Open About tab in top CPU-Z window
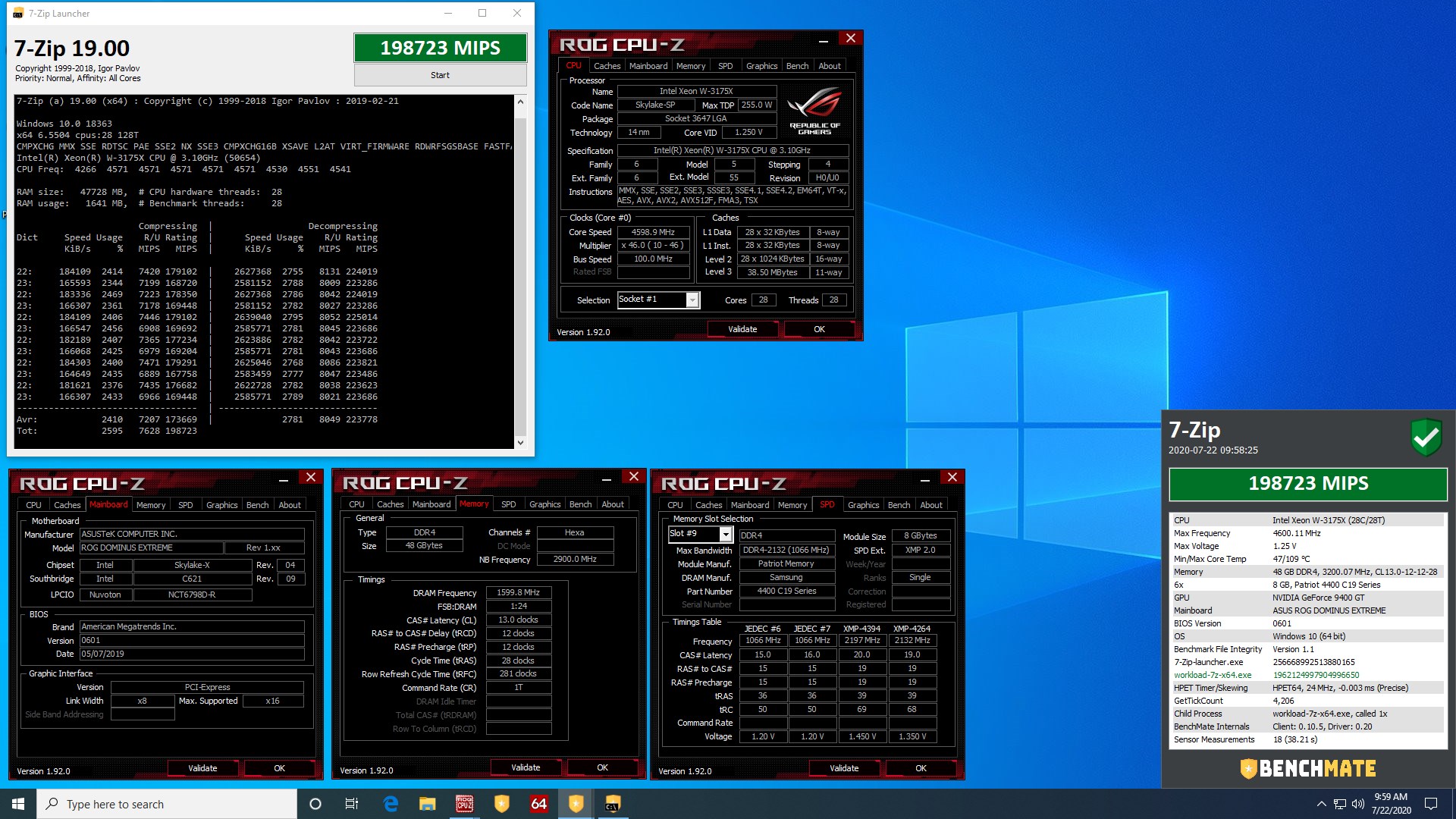Screen dimensions: 1456x819 click(830, 66)
